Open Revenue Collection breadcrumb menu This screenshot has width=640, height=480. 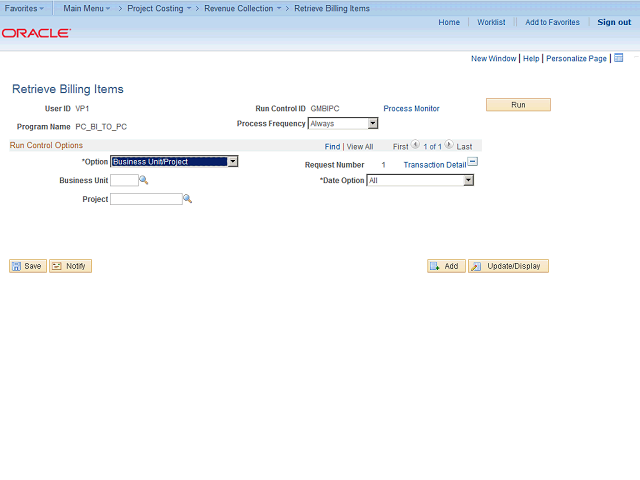tap(243, 8)
